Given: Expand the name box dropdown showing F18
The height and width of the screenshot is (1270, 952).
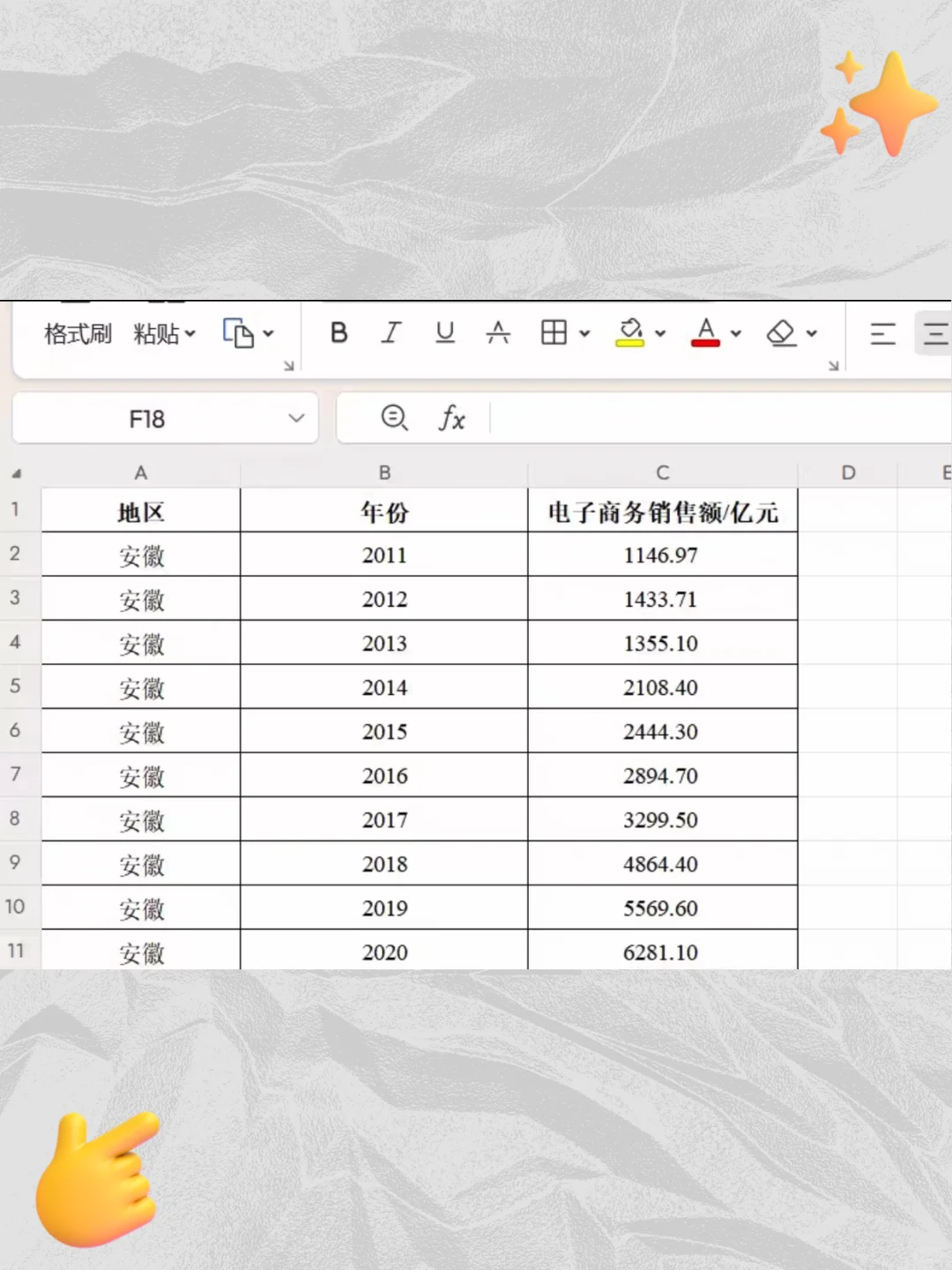Looking at the screenshot, I should 295,418.
